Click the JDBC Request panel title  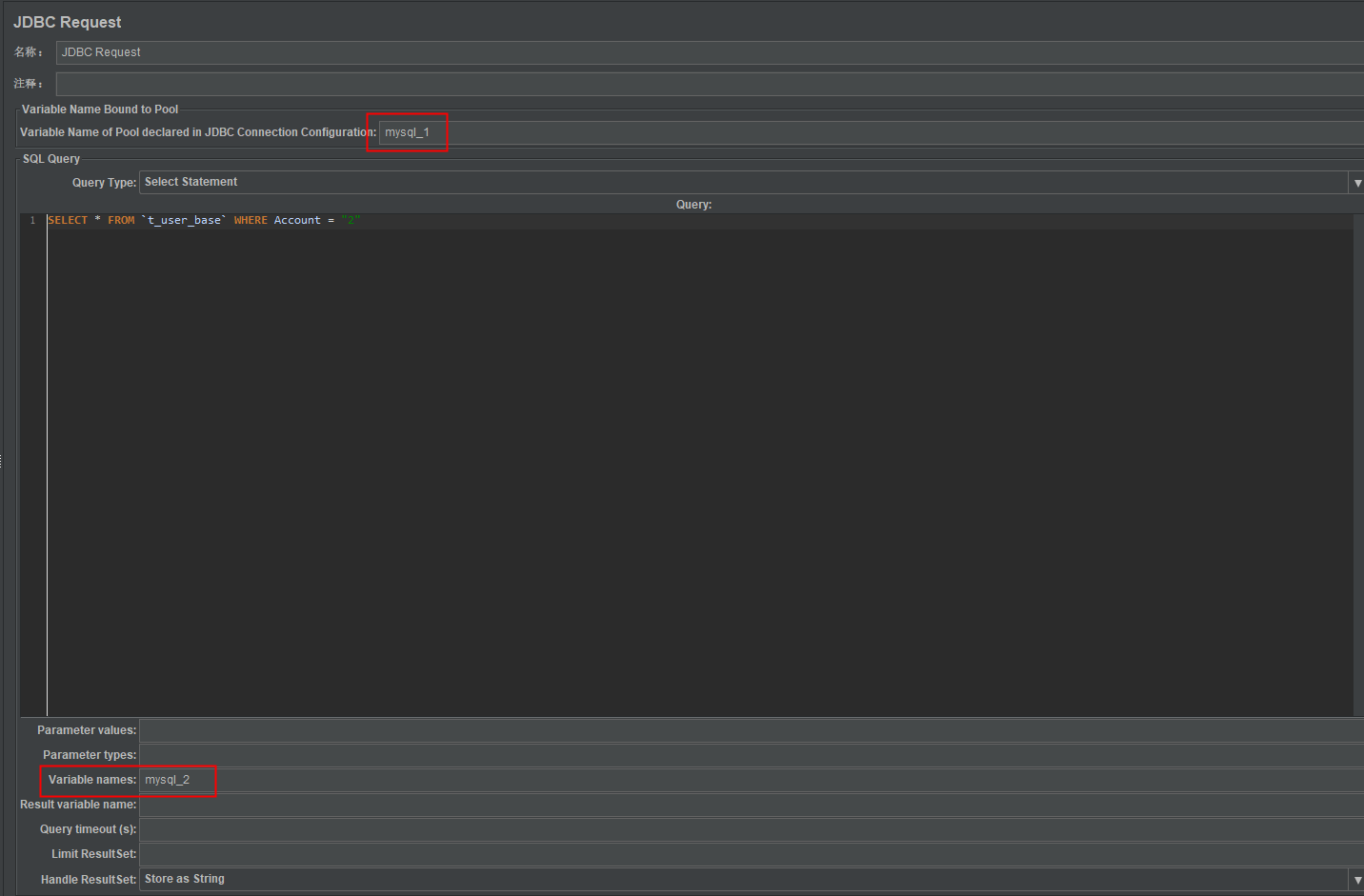tap(68, 22)
